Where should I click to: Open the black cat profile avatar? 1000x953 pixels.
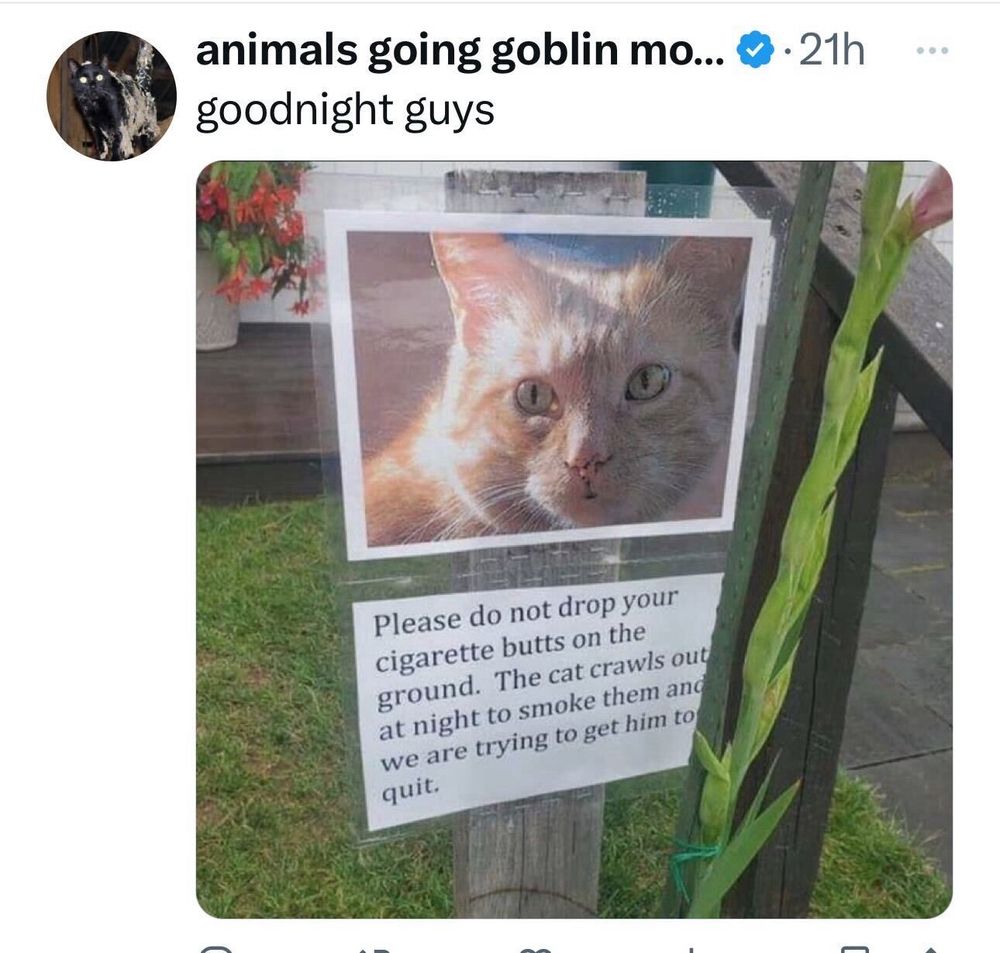coord(111,96)
